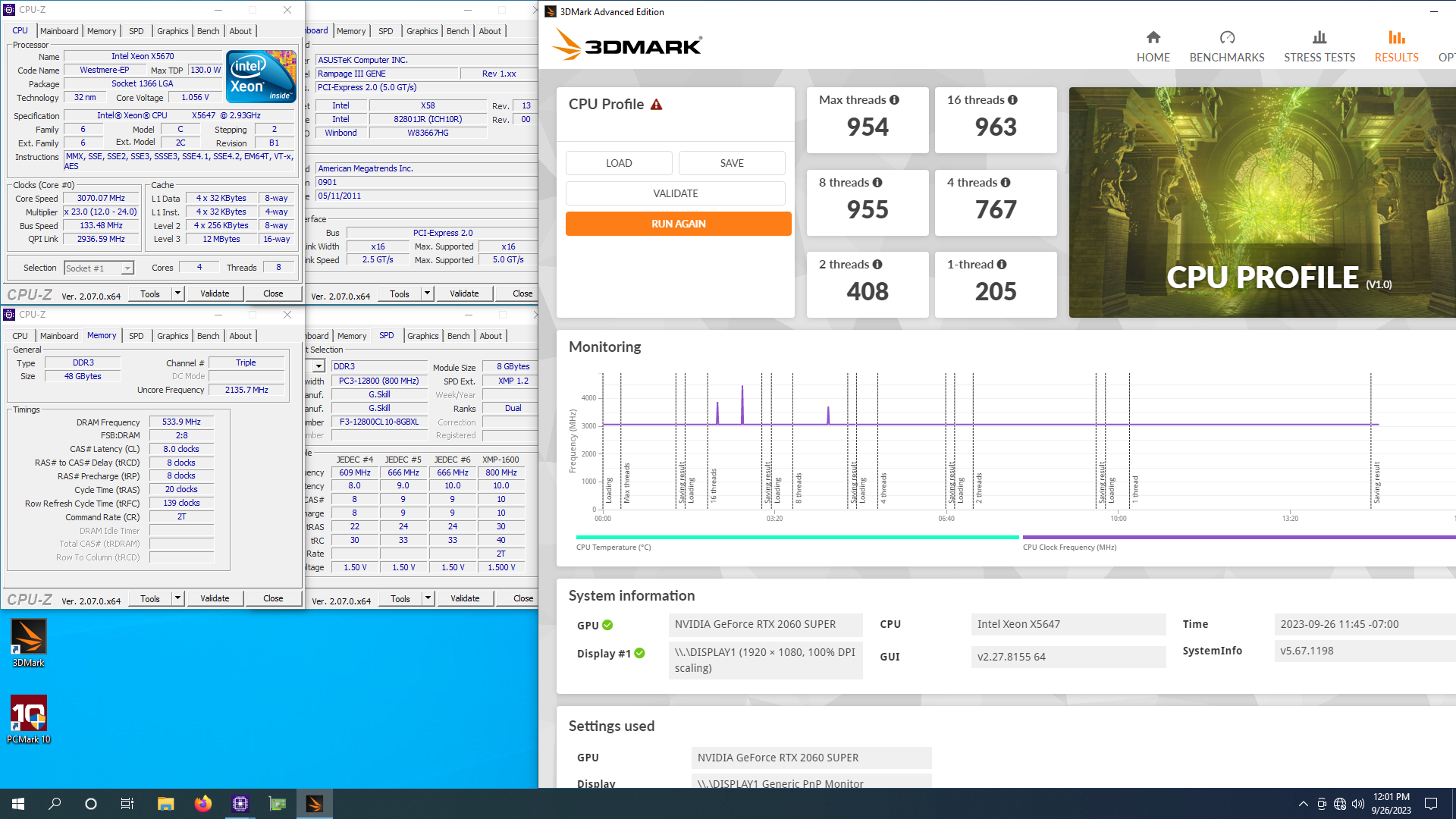The image size is (1456, 819).
Task: Switch to CPU-Z taskbar icon
Action: coord(240,804)
